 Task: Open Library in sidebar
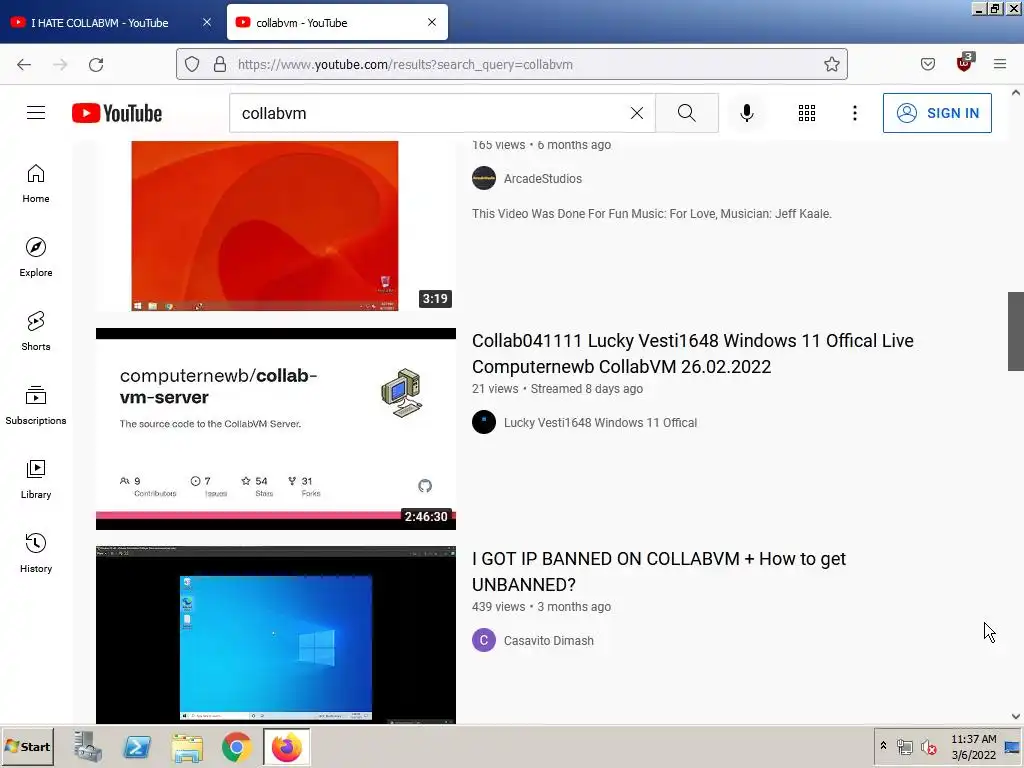(x=36, y=479)
